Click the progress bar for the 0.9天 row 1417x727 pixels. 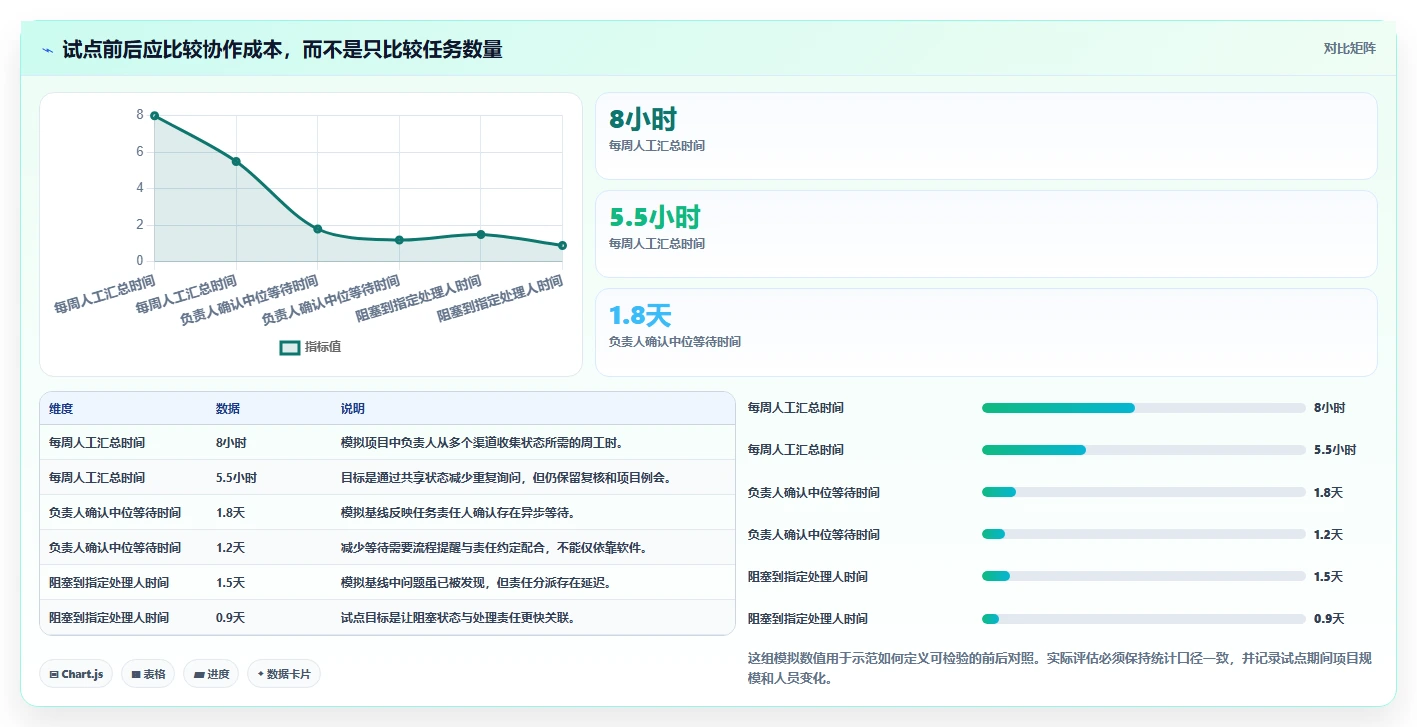(x=1144, y=618)
